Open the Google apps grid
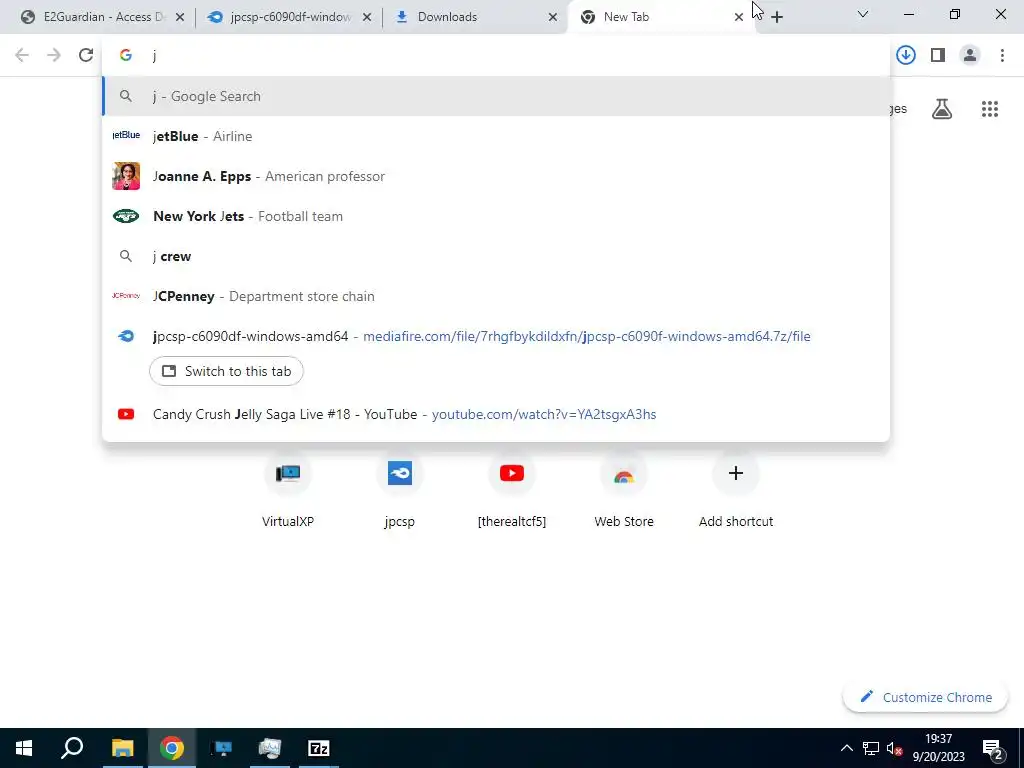Image resolution: width=1024 pixels, height=768 pixels. click(990, 109)
